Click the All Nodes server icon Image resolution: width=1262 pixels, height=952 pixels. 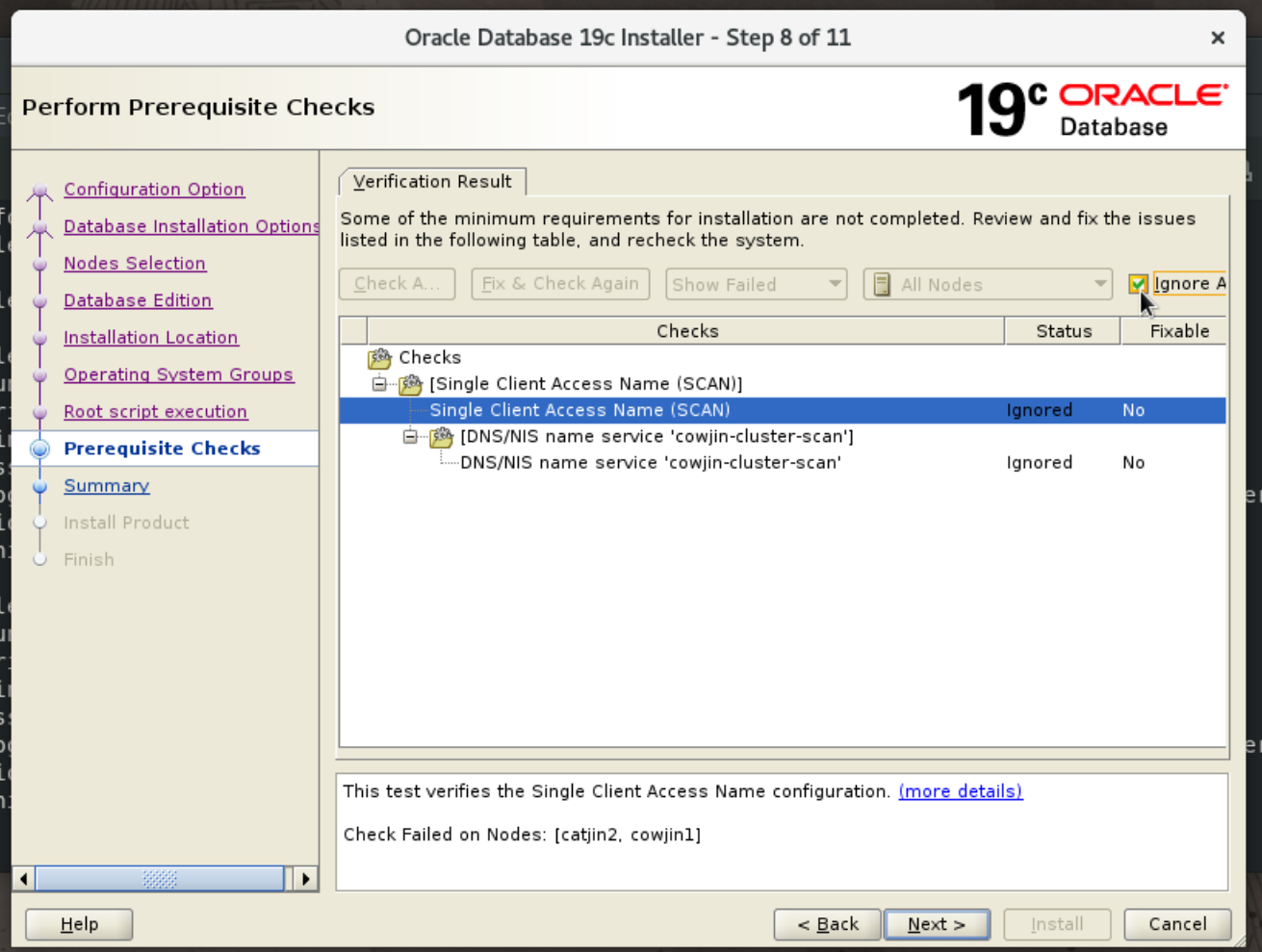tap(882, 284)
